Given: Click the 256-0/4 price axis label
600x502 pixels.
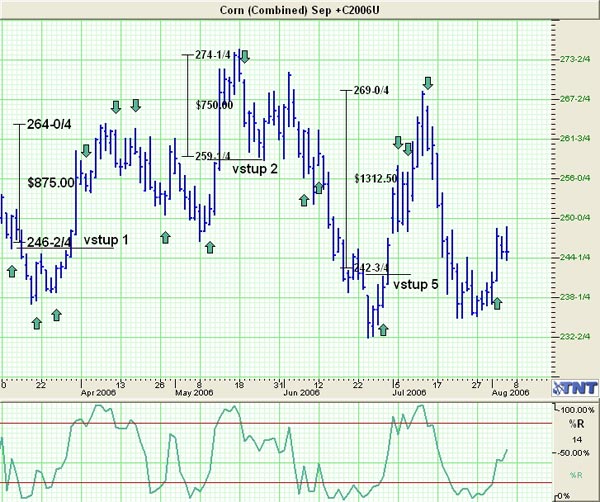Looking at the screenshot, I should tap(575, 178).
